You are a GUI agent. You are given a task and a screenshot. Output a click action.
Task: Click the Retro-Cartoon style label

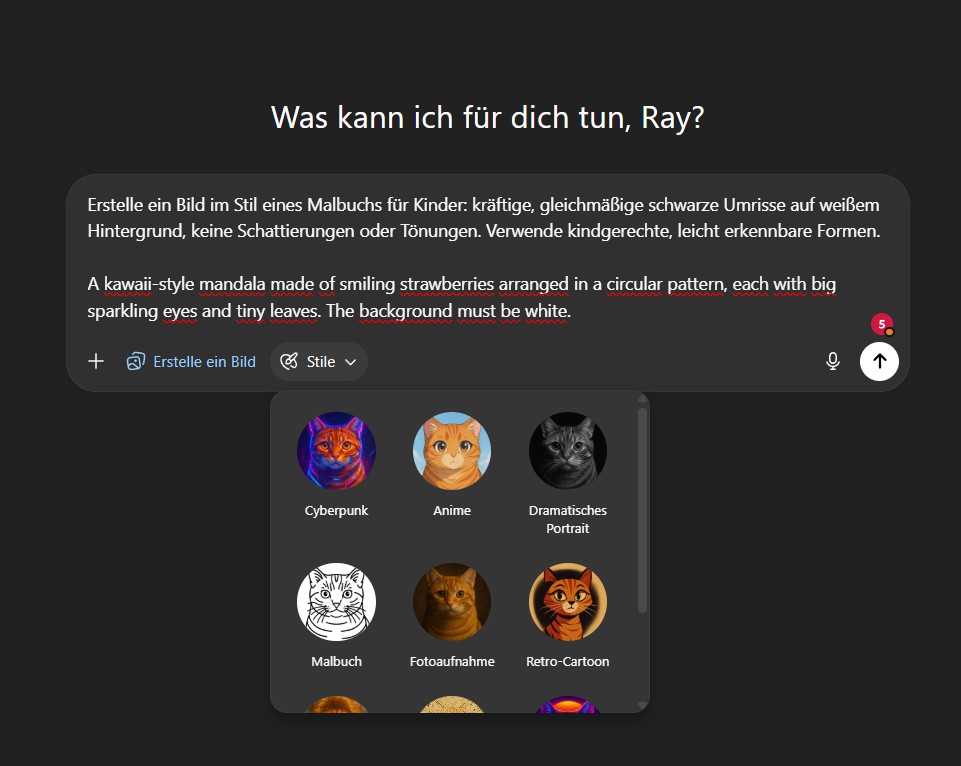[x=568, y=661]
